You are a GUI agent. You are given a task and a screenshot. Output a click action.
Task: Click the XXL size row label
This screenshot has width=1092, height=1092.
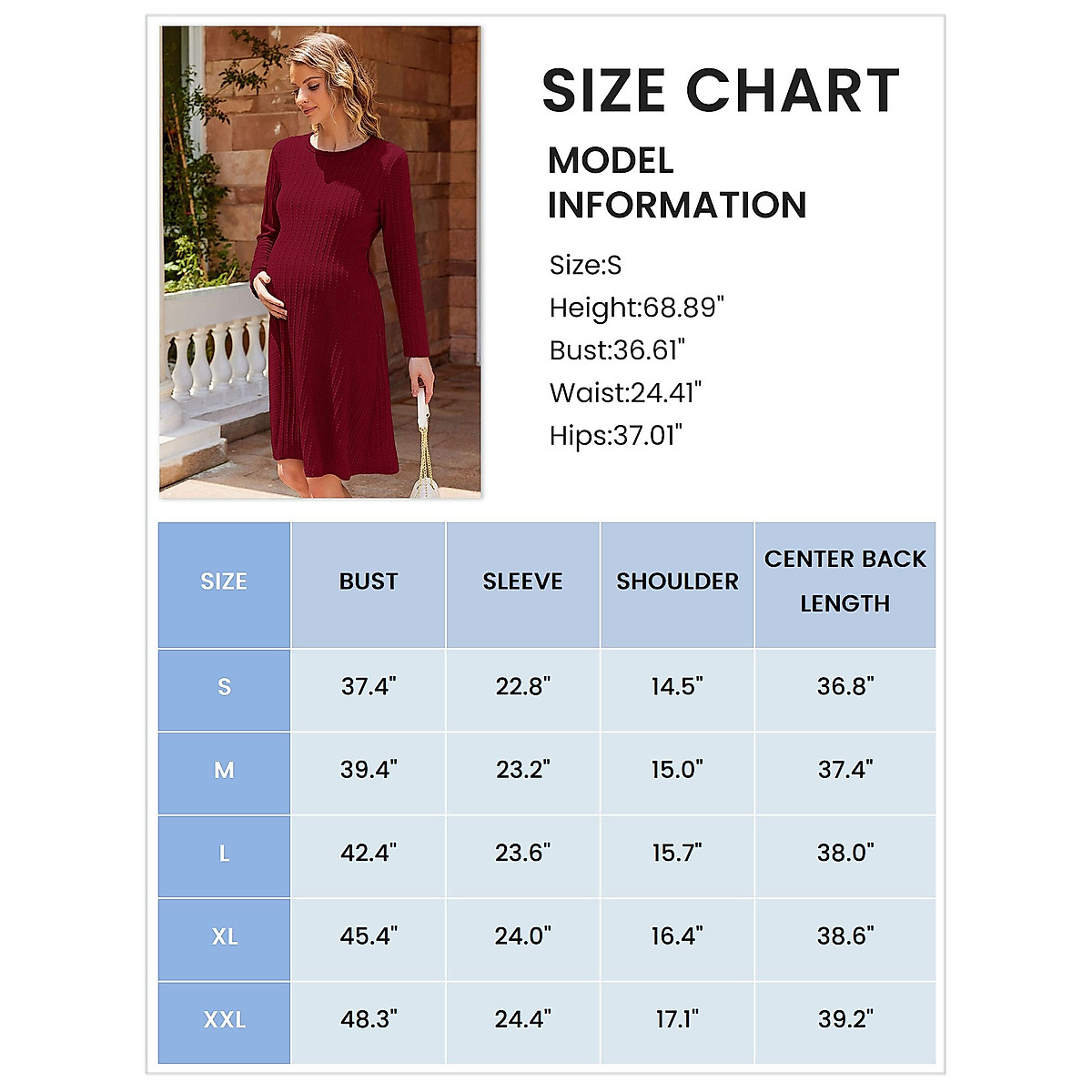[224, 1020]
